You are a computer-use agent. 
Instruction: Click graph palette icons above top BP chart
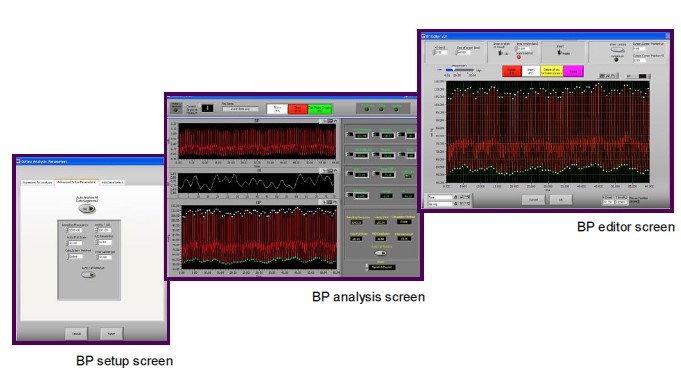[329, 121]
